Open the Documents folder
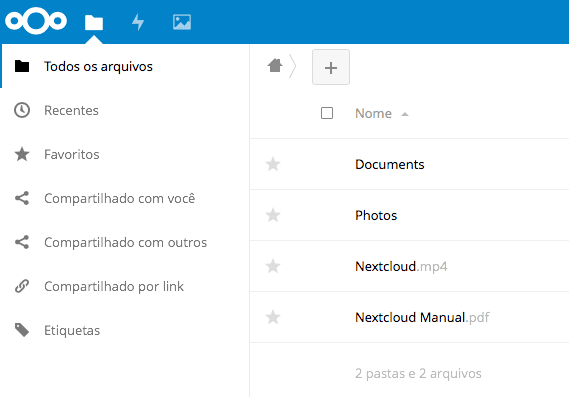Screen dimensions: 569x397 pos(390,164)
